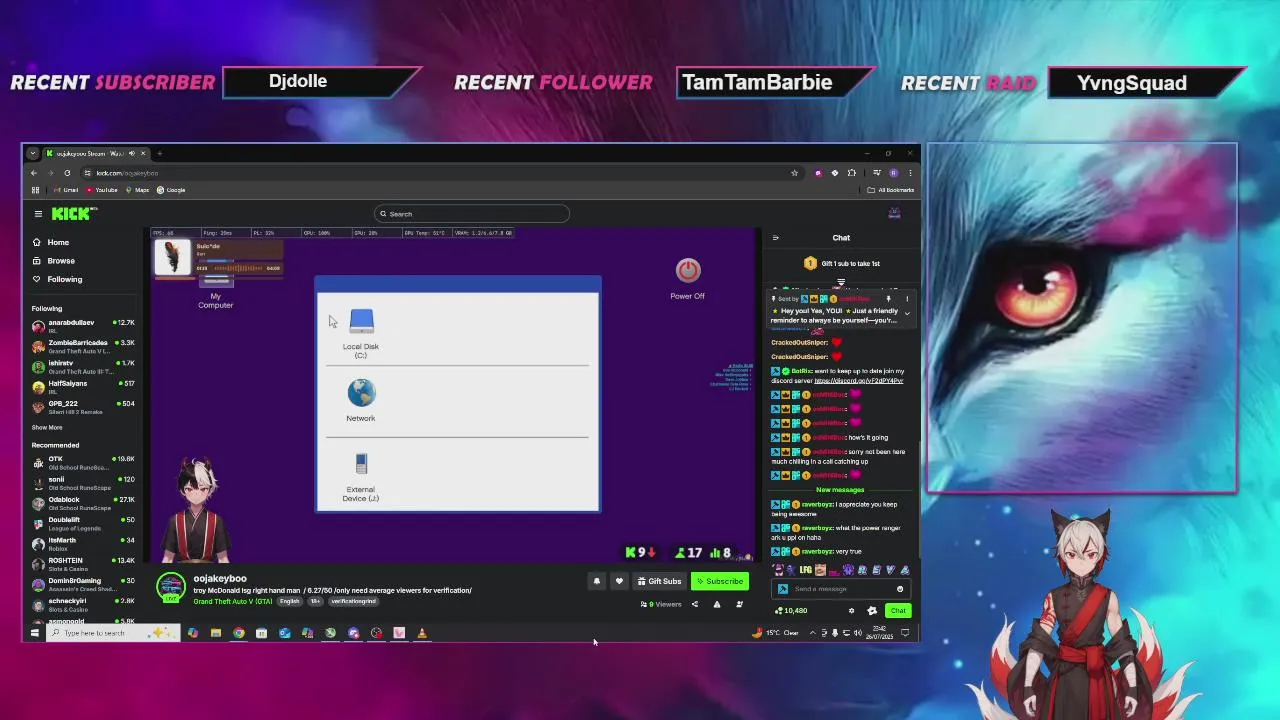Open the discord.gg link in chat
The width and height of the screenshot is (1280, 720).
click(859, 381)
